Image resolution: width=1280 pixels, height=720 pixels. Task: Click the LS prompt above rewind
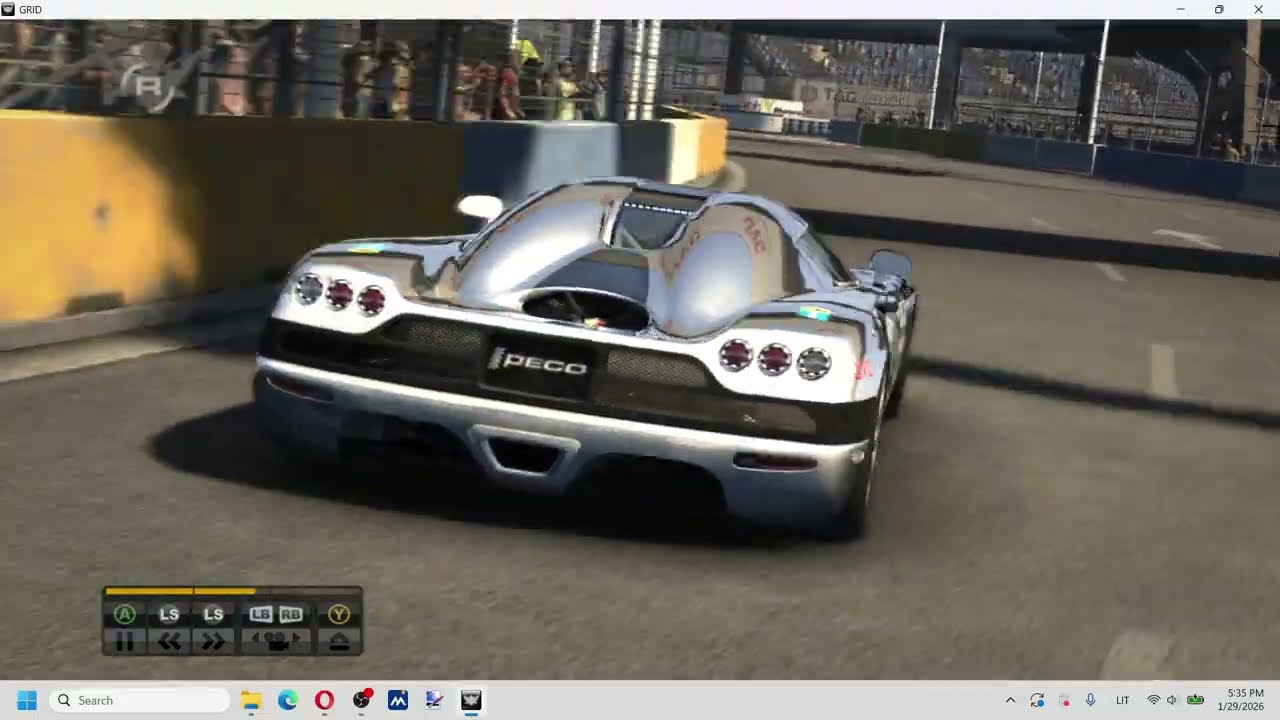(x=169, y=614)
